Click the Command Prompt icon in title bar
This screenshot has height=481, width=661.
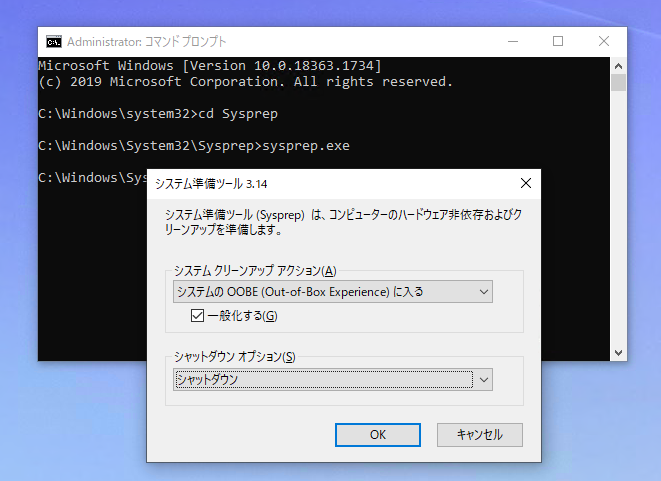click(54, 42)
